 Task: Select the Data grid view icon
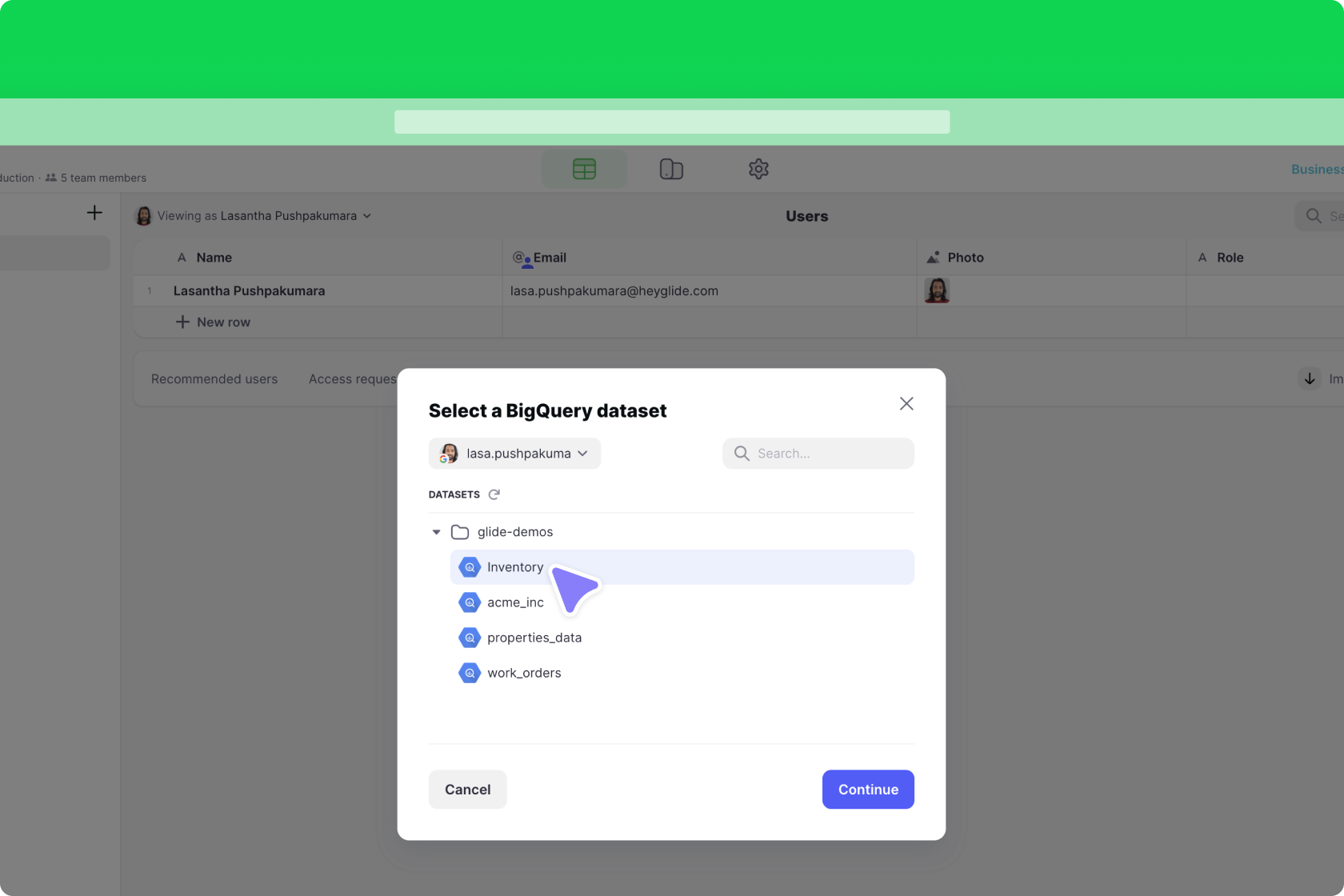584,169
